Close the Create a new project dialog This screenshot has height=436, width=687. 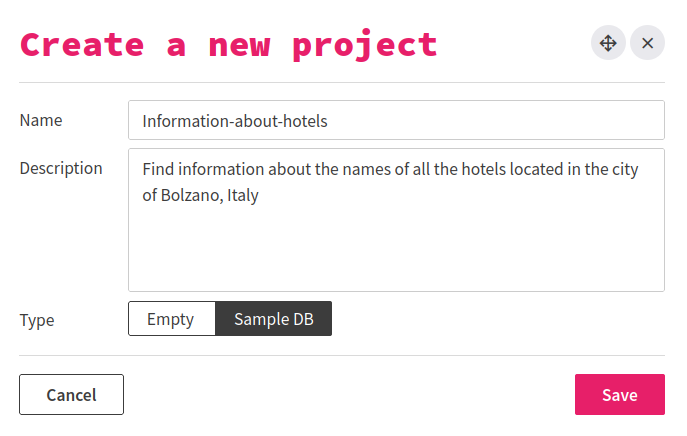pos(647,43)
